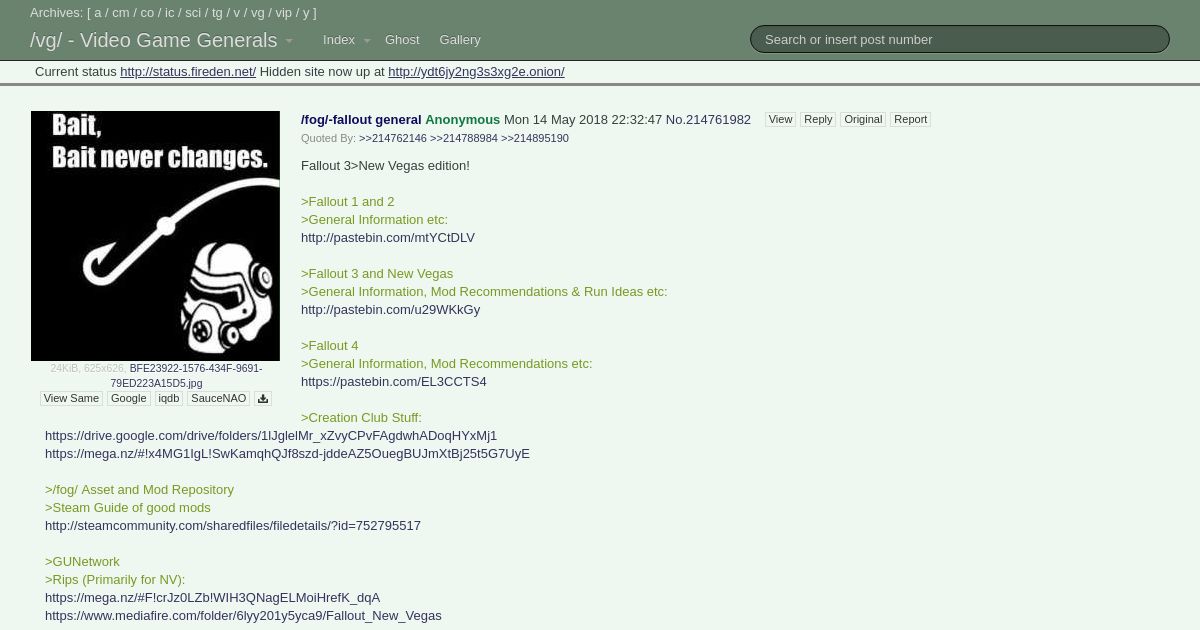Screen dimensions: 1200x630
Task: Jump to quoting post >>214762146
Action: [x=393, y=138]
